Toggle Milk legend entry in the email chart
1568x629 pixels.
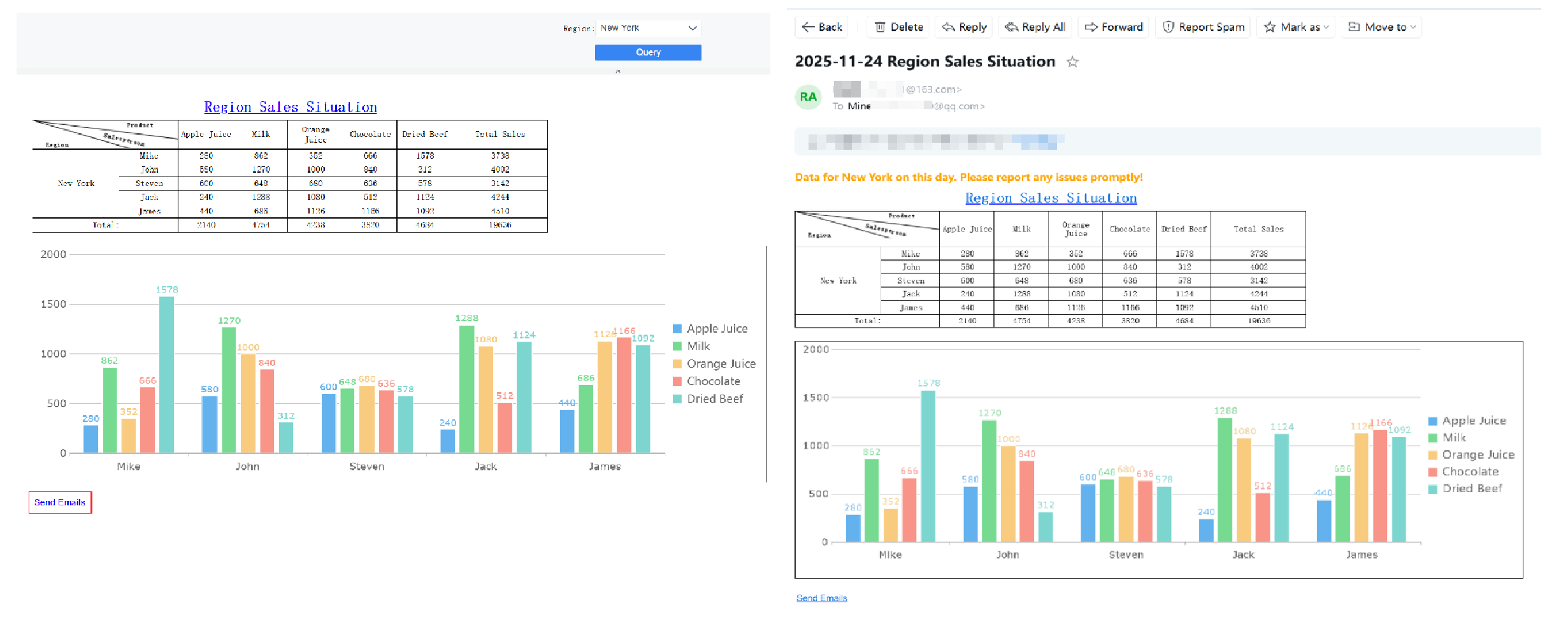[1448, 438]
